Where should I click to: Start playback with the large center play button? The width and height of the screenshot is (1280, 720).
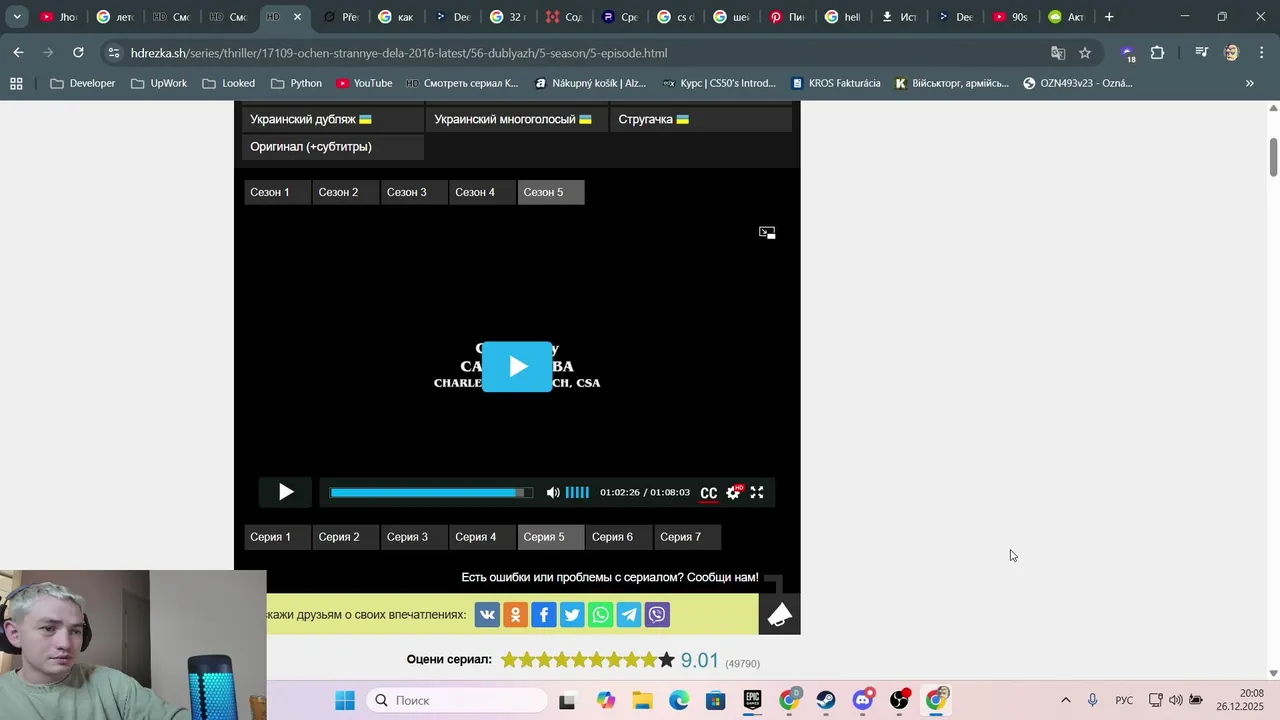(517, 366)
